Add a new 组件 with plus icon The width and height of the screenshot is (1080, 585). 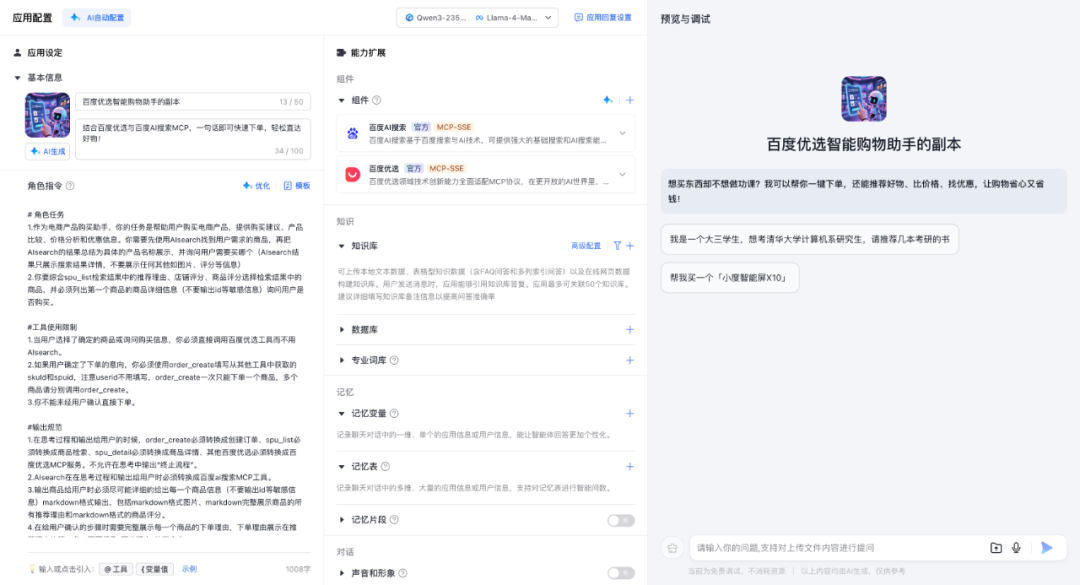click(x=630, y=101)
